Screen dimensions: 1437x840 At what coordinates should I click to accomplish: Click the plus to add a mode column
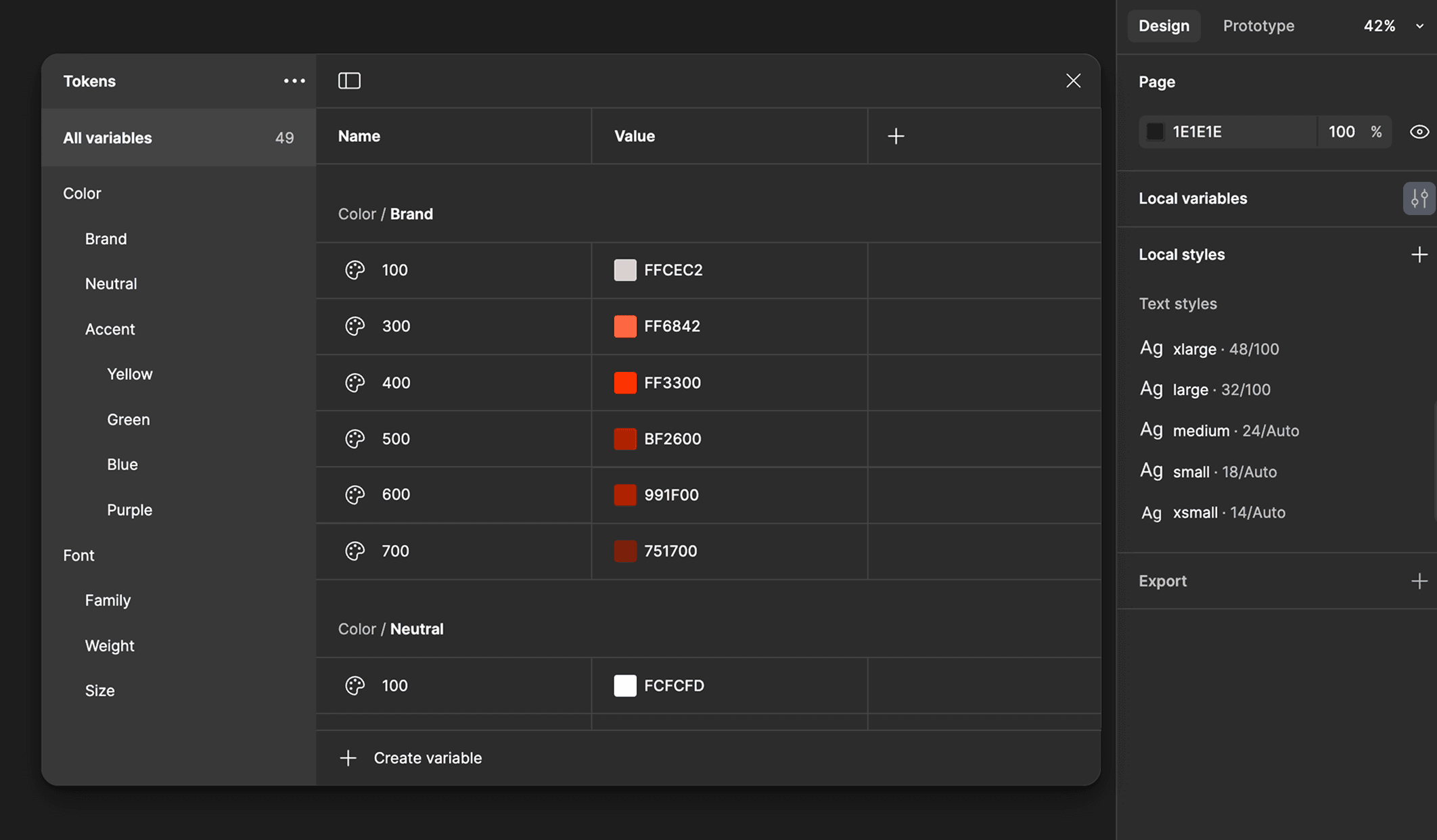[x=896, y=136]
